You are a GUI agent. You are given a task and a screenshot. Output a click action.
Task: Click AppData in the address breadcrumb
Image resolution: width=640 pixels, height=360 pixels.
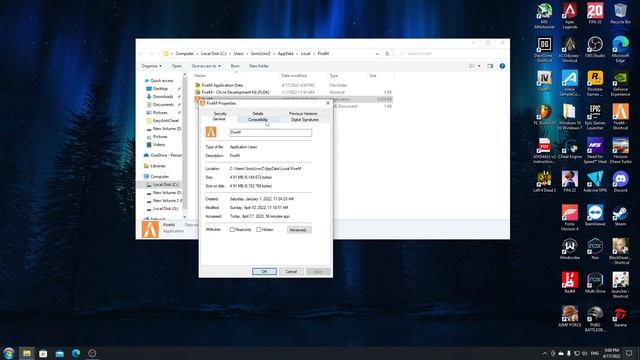285,54
